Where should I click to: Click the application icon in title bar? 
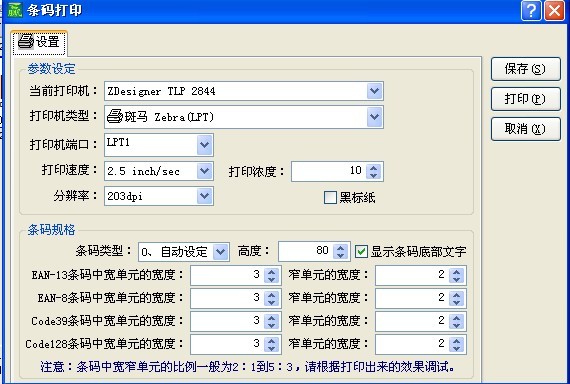15,9
